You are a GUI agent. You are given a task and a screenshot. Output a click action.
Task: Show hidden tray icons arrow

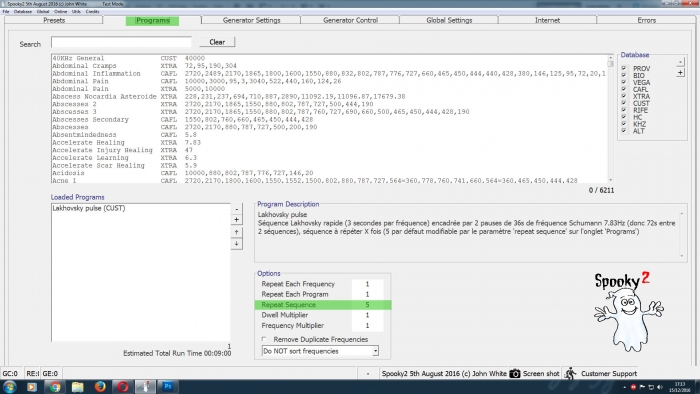(x=624, y=387)
